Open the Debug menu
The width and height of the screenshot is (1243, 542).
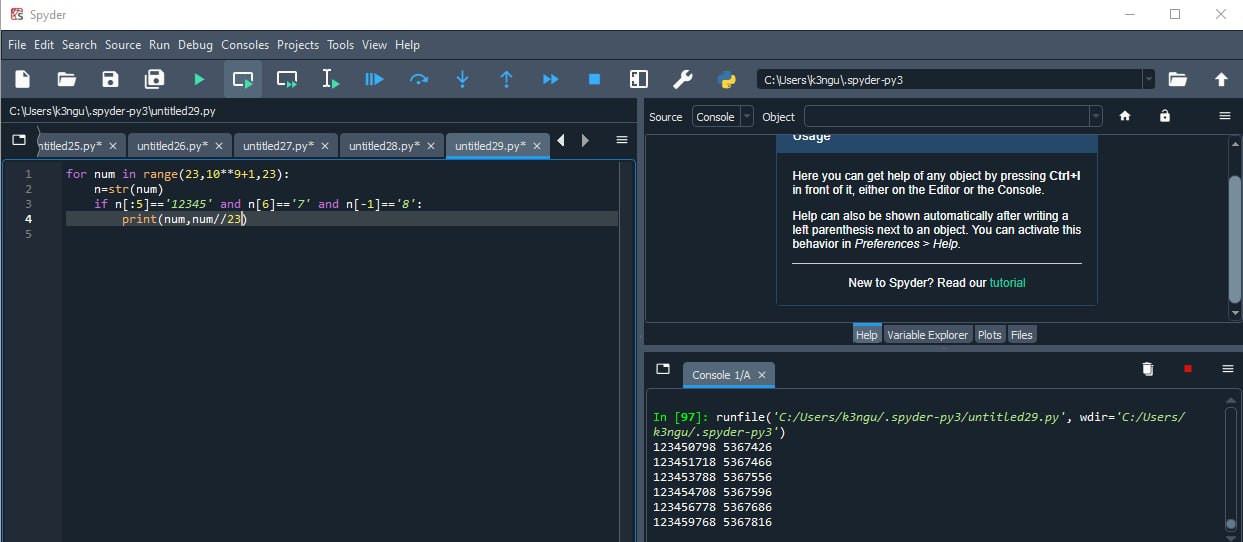[x=196, y=45]
